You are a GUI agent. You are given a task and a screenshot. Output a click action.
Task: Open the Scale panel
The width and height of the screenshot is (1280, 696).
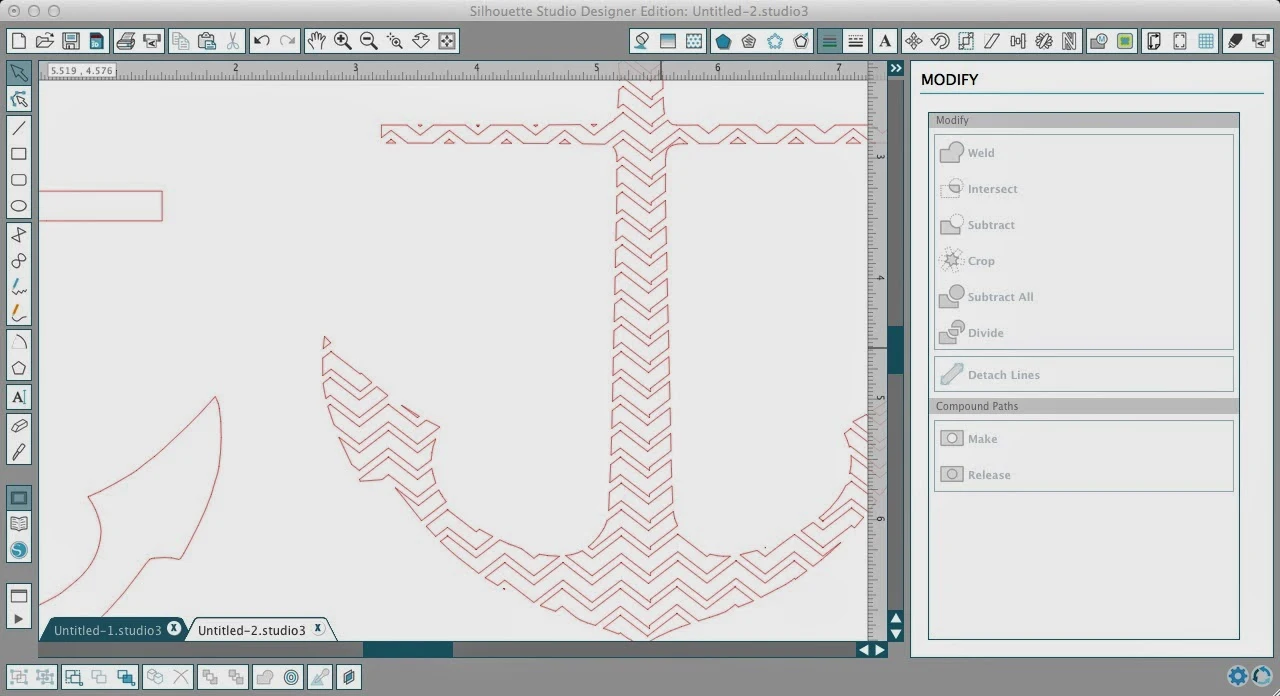(x=967, y=41)
